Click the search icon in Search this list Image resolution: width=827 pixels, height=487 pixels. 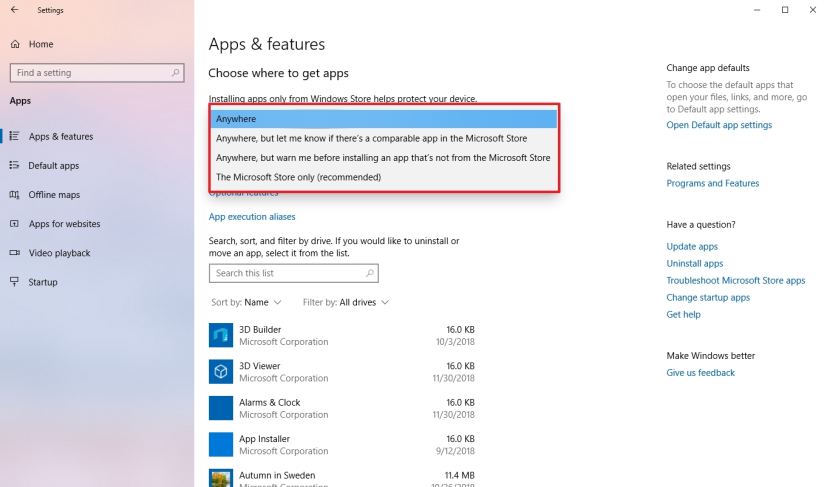pyautogui.click(x=370, y=273)
